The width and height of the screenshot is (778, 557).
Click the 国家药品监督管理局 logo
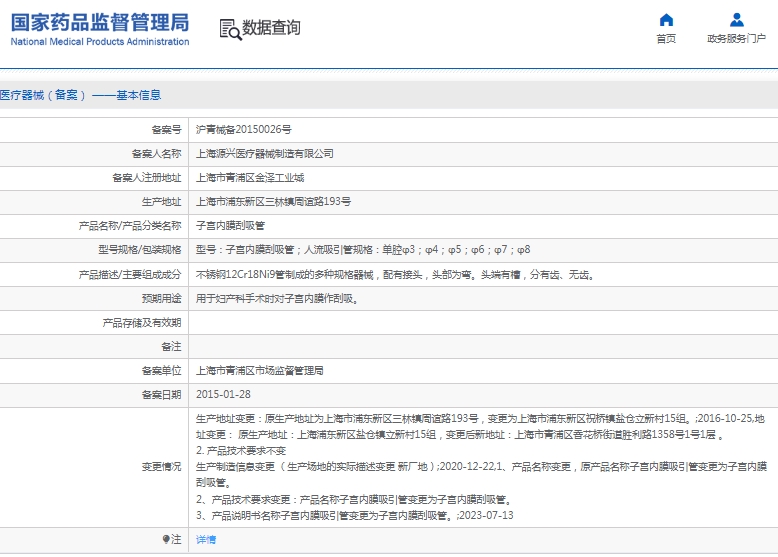coord(100,23)
